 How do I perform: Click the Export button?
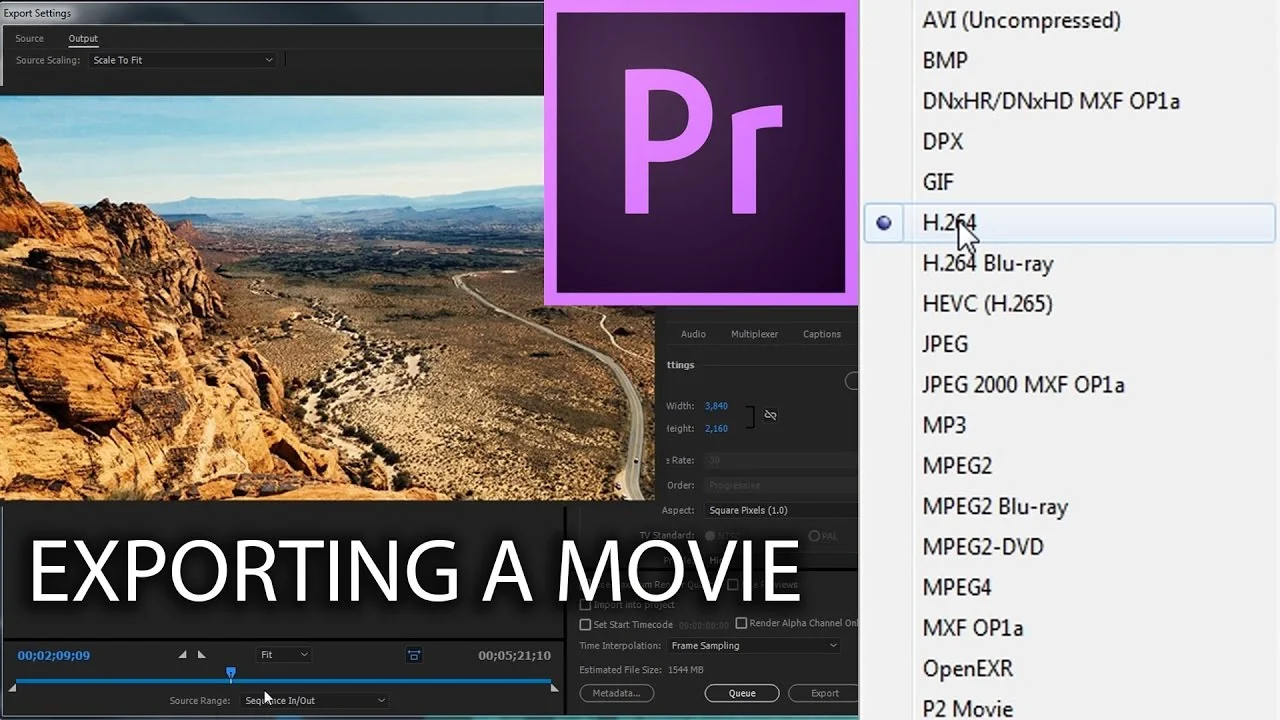824,693
